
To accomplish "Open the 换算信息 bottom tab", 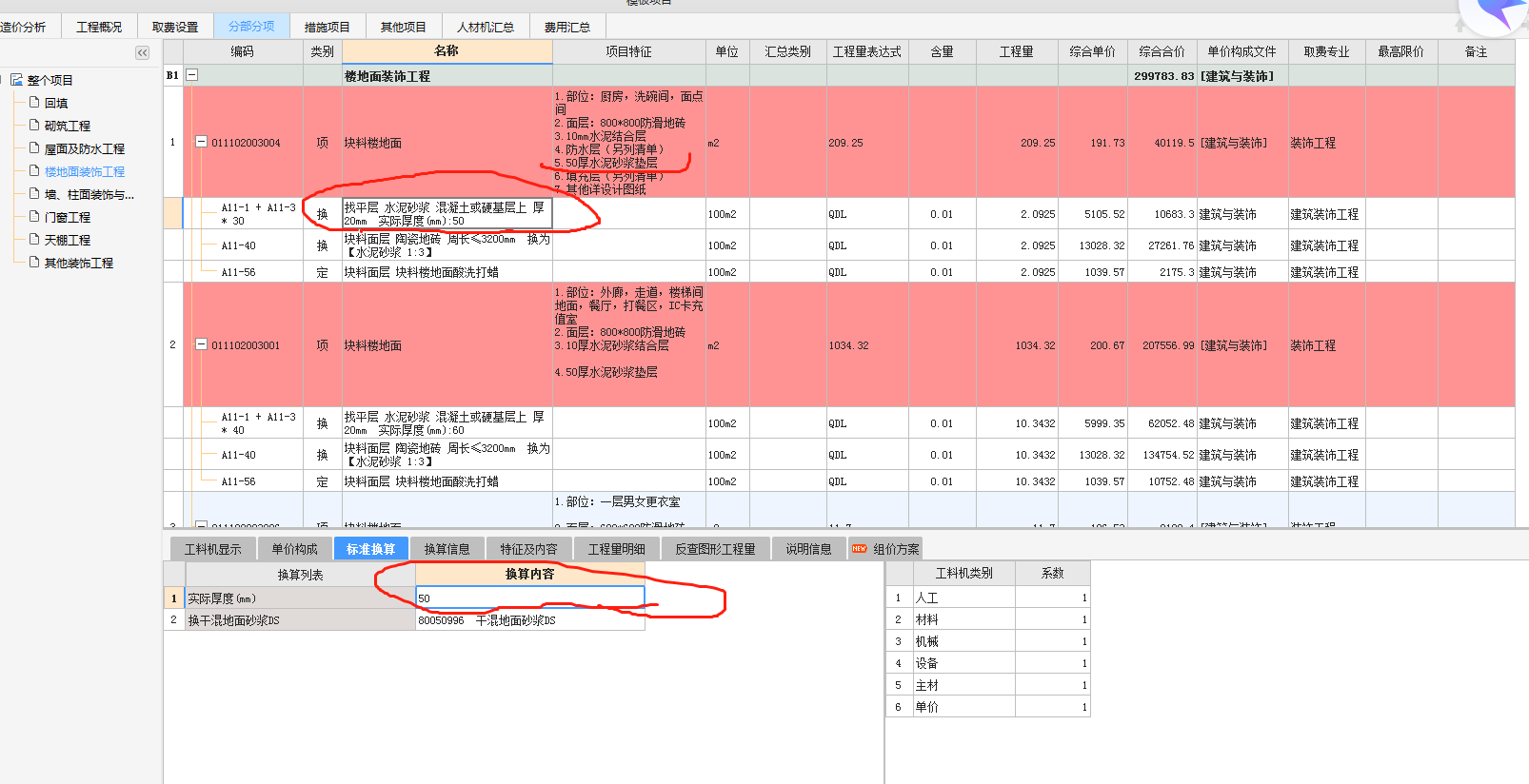I will (447, 549).
